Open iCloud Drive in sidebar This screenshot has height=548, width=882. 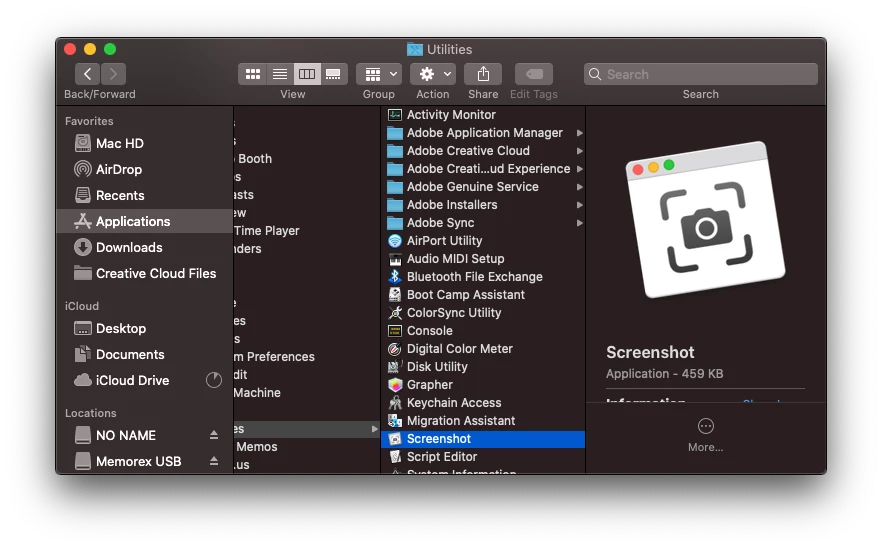coord(145,380)
